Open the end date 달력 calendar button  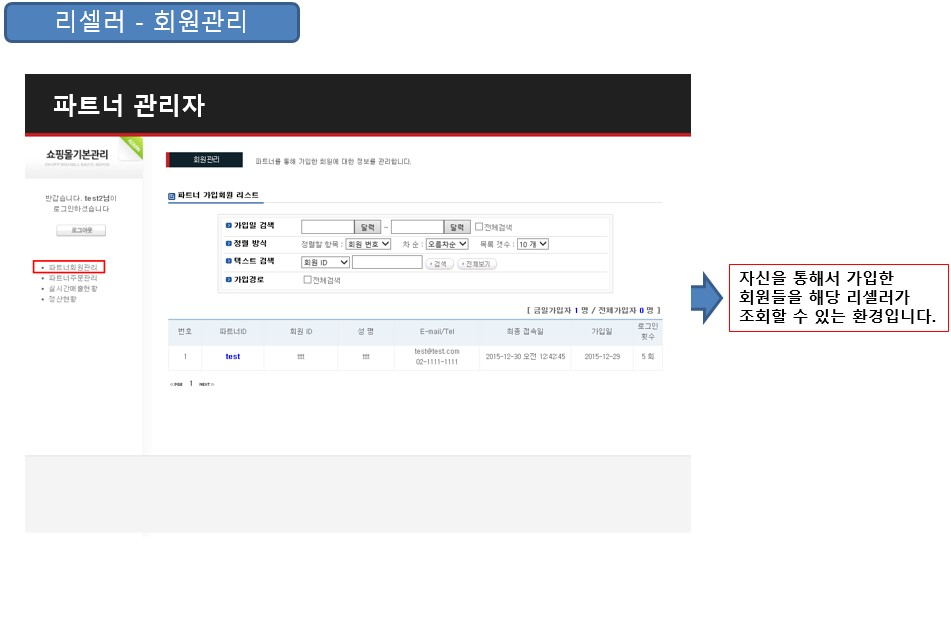click(x=457, y=227)
